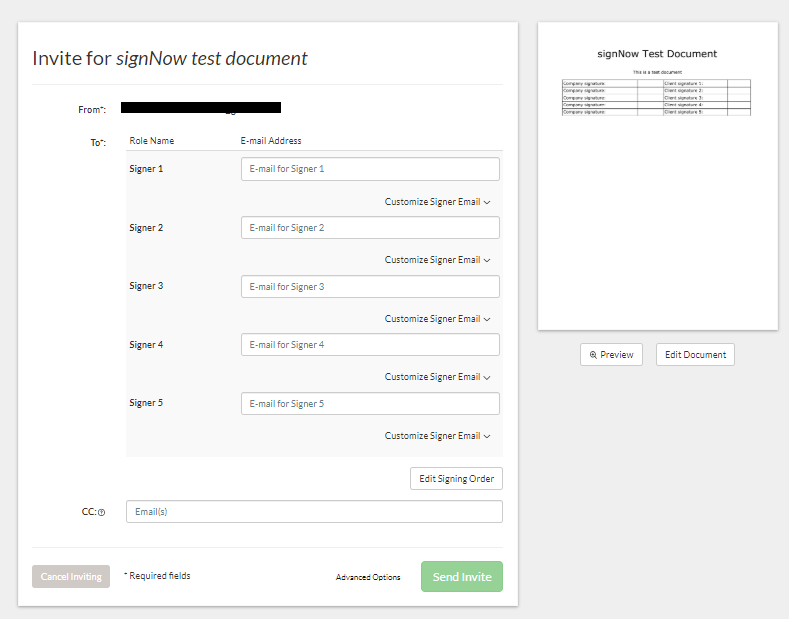Expand Customize Signer Email for Signer 2
This screenshot has width=789, height=619.
pos(437,260)
